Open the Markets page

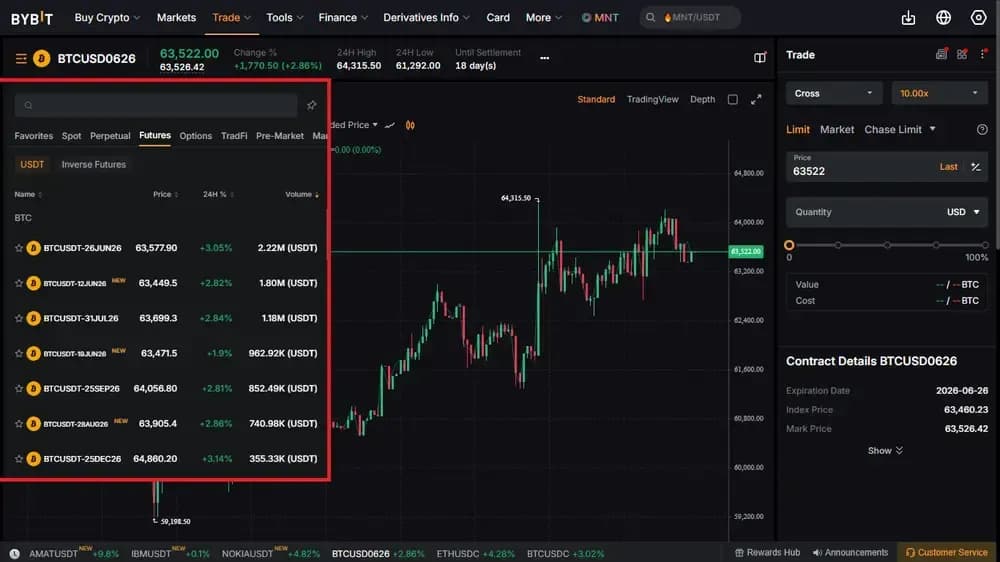tap(176, 18)
